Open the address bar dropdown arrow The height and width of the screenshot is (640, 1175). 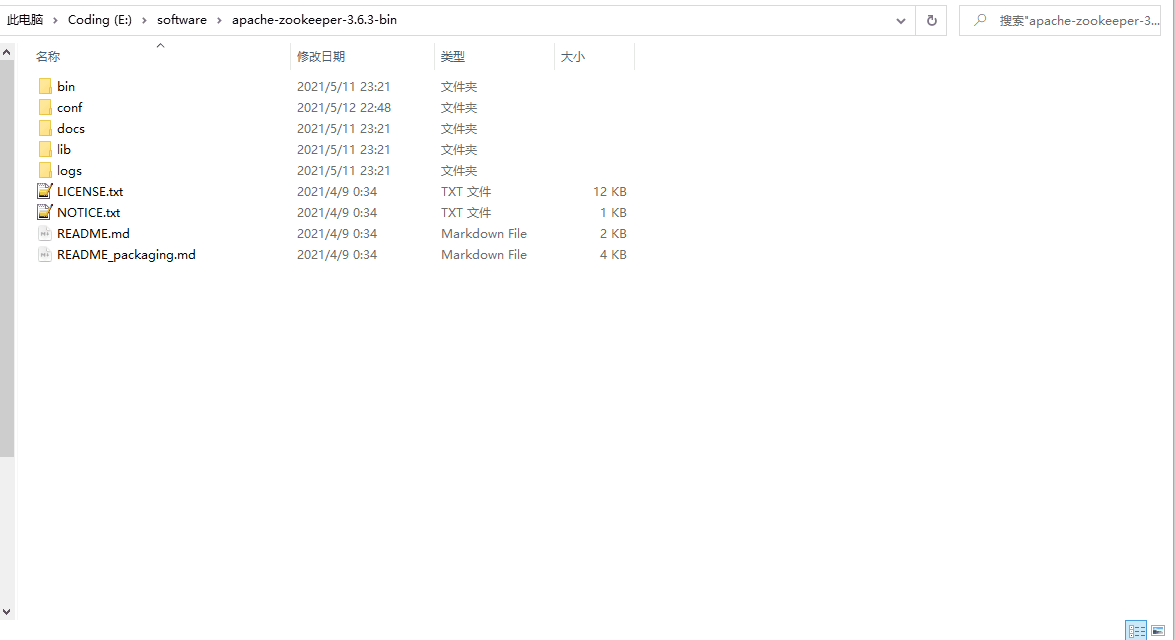pyautogui.click(x=900, y=20)
